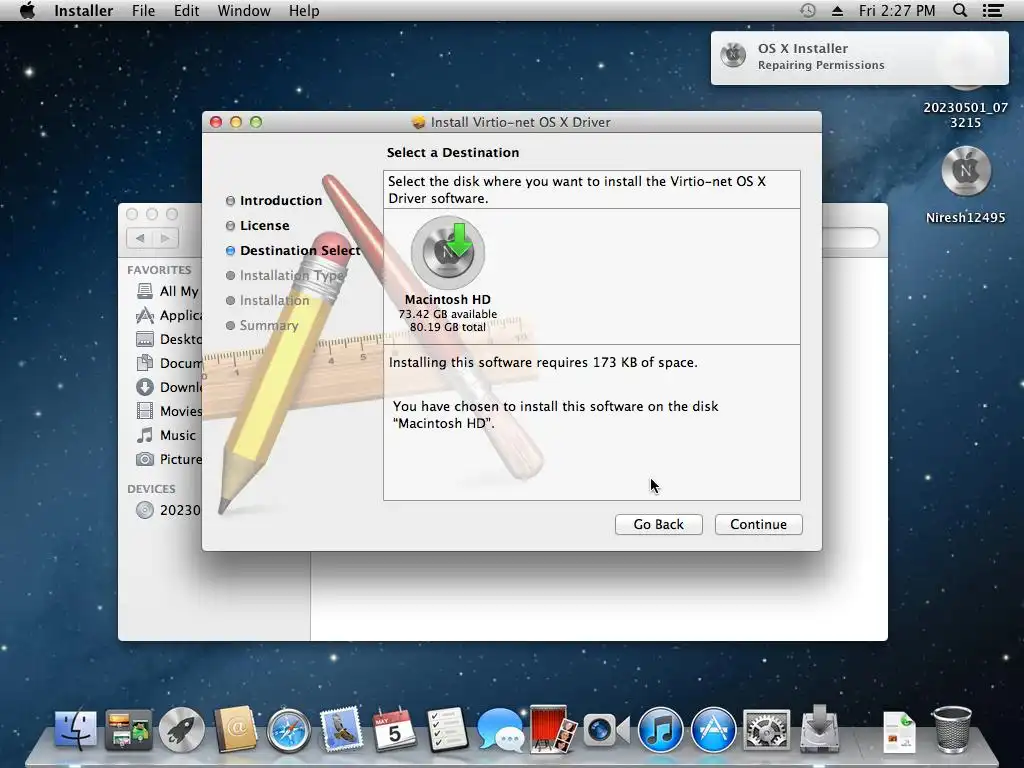Select the 20230501_073215 desktop item label
Screen dimensions: 1024x768
pos(965,115)
